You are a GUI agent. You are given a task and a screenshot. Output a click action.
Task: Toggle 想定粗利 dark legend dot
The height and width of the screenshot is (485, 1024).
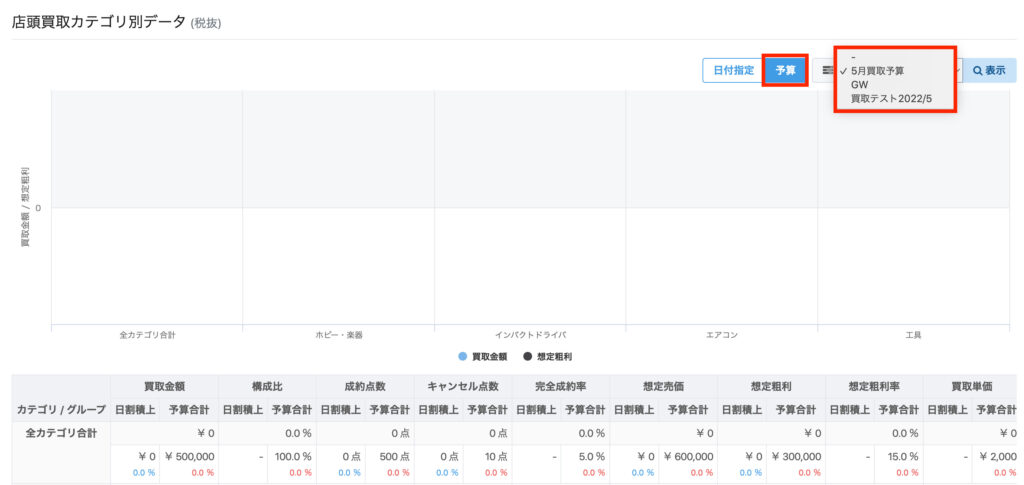pyautogui.click(x=527, y=356)
